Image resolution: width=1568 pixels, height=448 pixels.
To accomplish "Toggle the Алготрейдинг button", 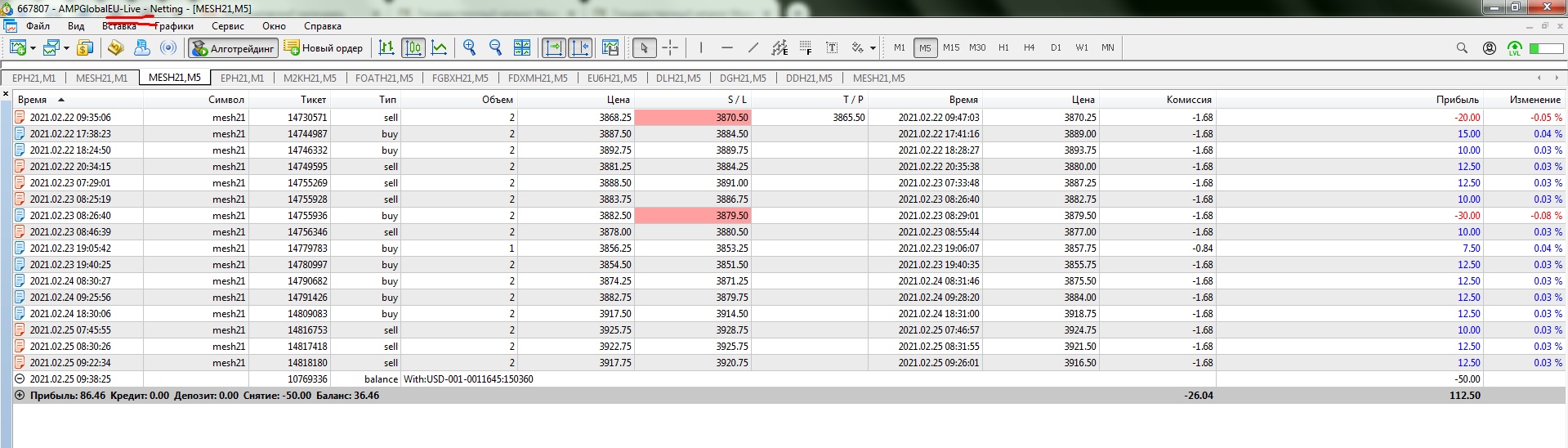I will (x=234, y=48).
